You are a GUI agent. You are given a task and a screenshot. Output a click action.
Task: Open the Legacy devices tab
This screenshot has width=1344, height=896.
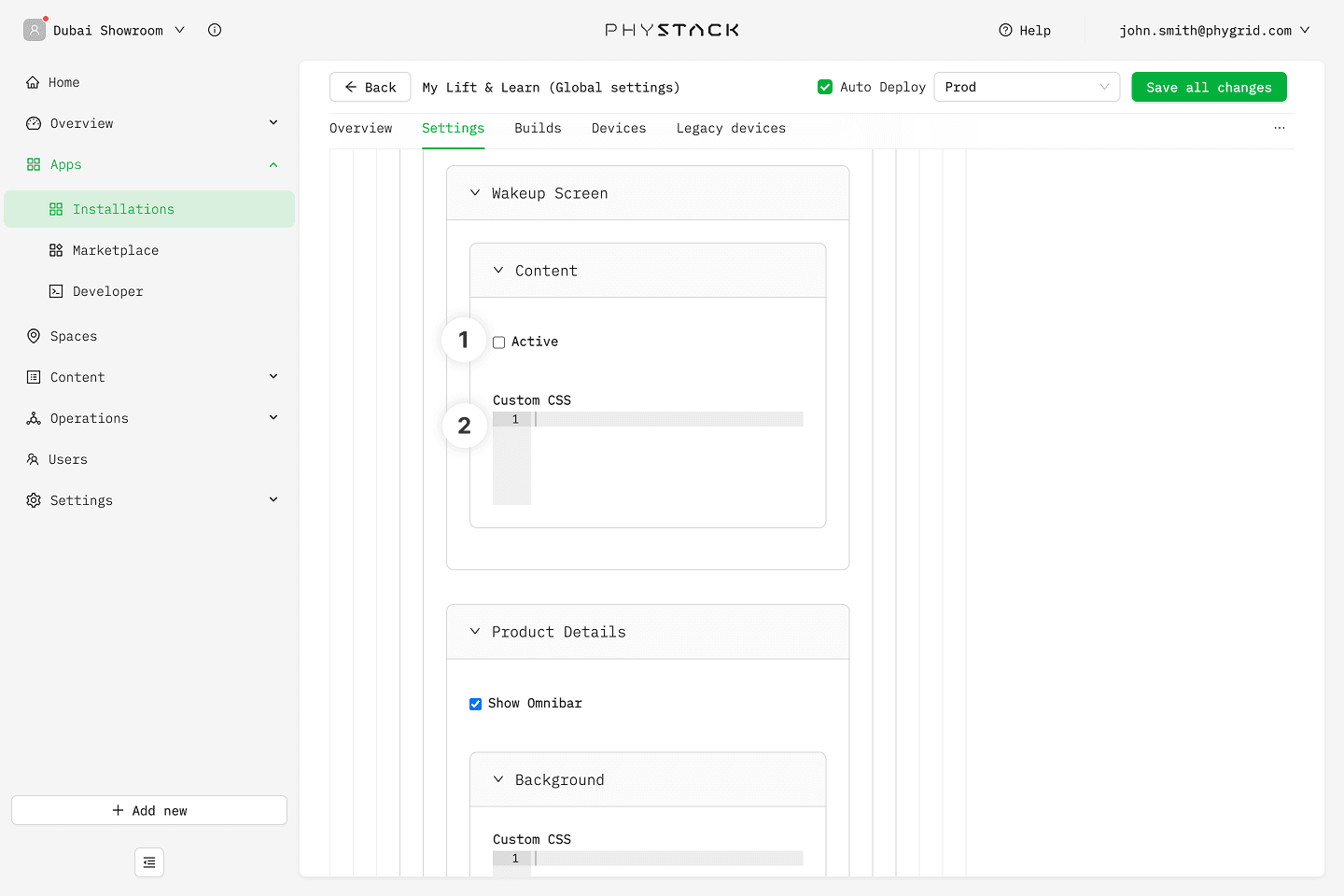731,128
